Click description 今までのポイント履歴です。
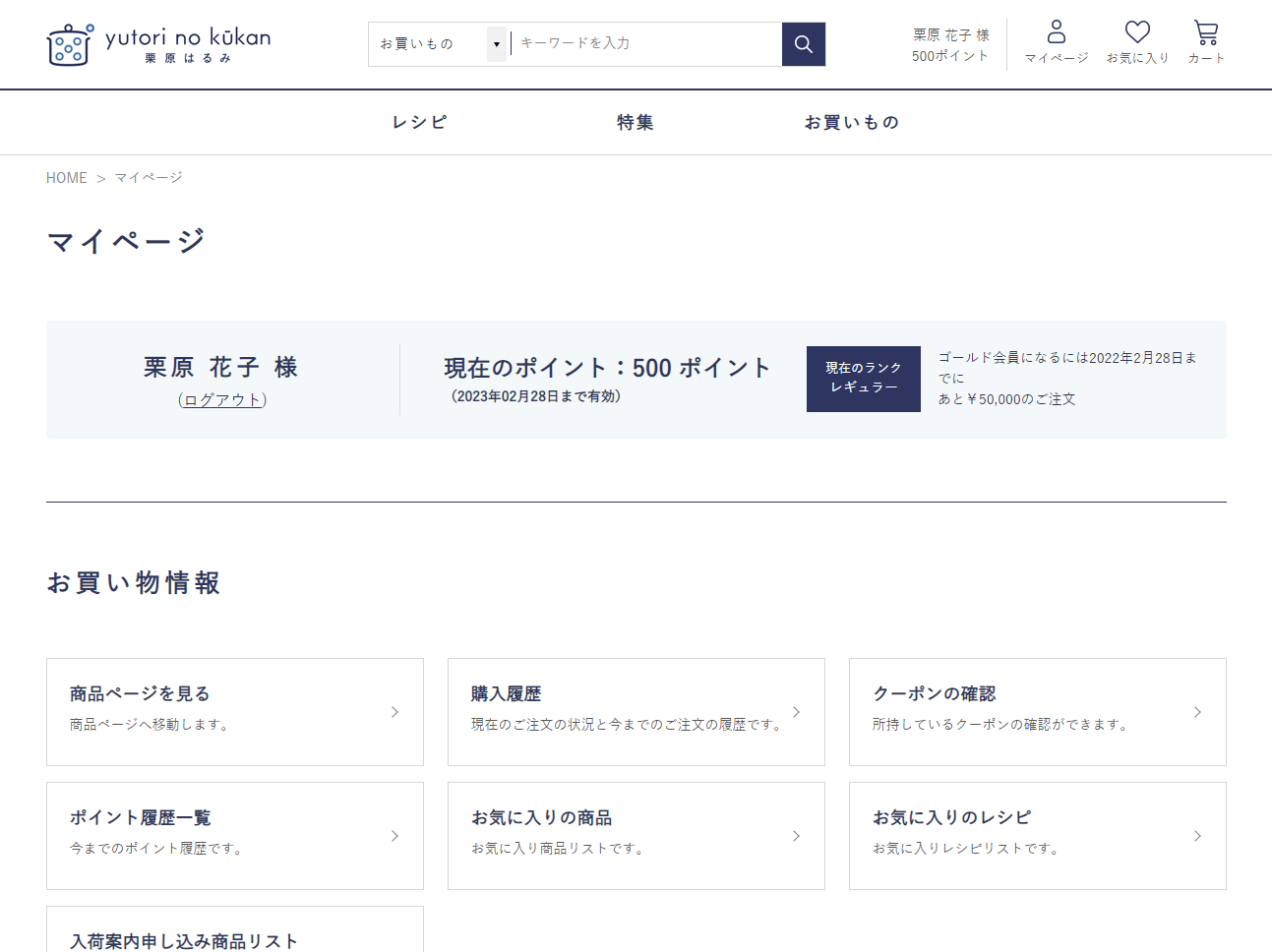 click(158, 849)
